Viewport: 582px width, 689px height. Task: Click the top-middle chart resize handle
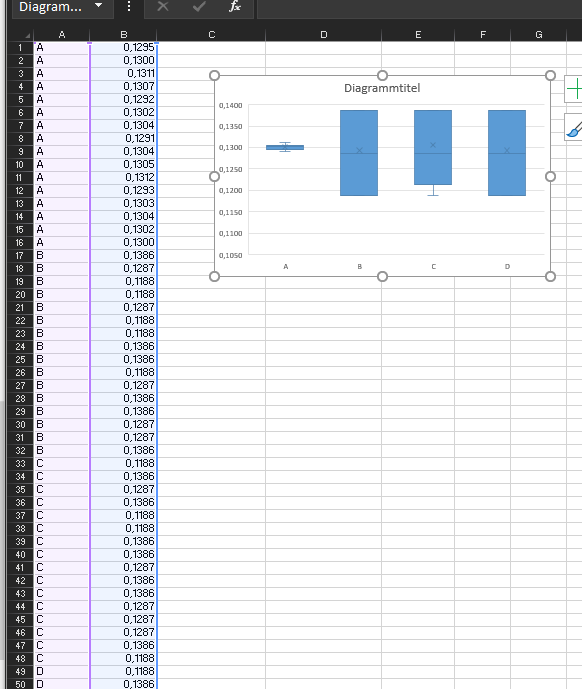382,76
